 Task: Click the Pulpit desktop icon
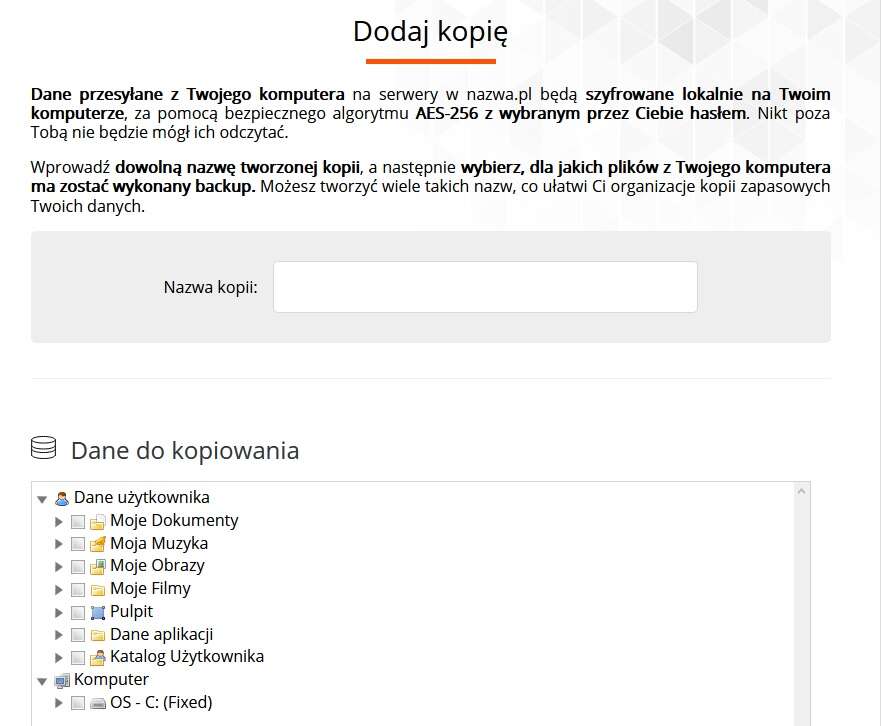point(97,612)
